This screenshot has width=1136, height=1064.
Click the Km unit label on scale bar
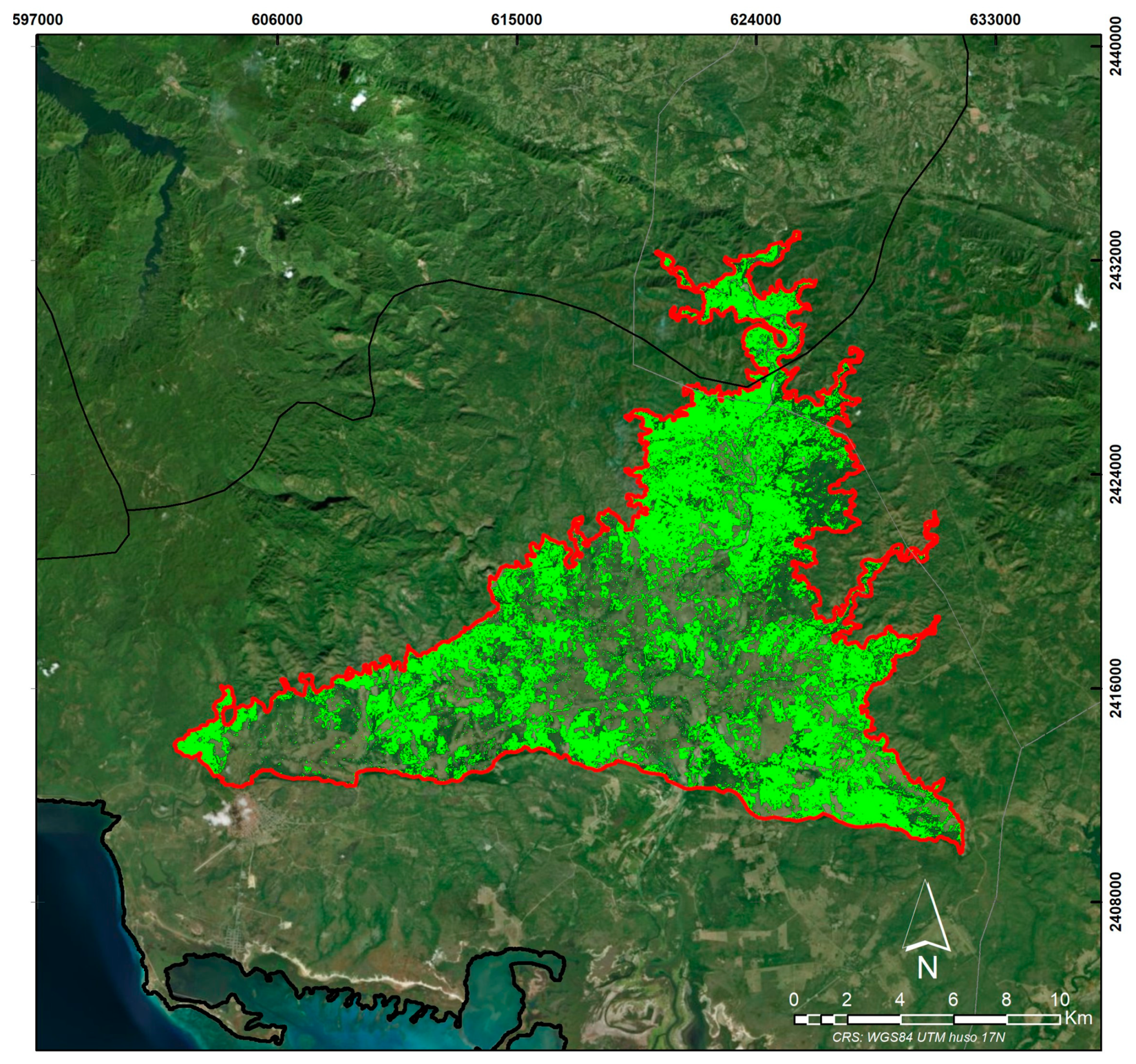[x=1077, y=1018]
